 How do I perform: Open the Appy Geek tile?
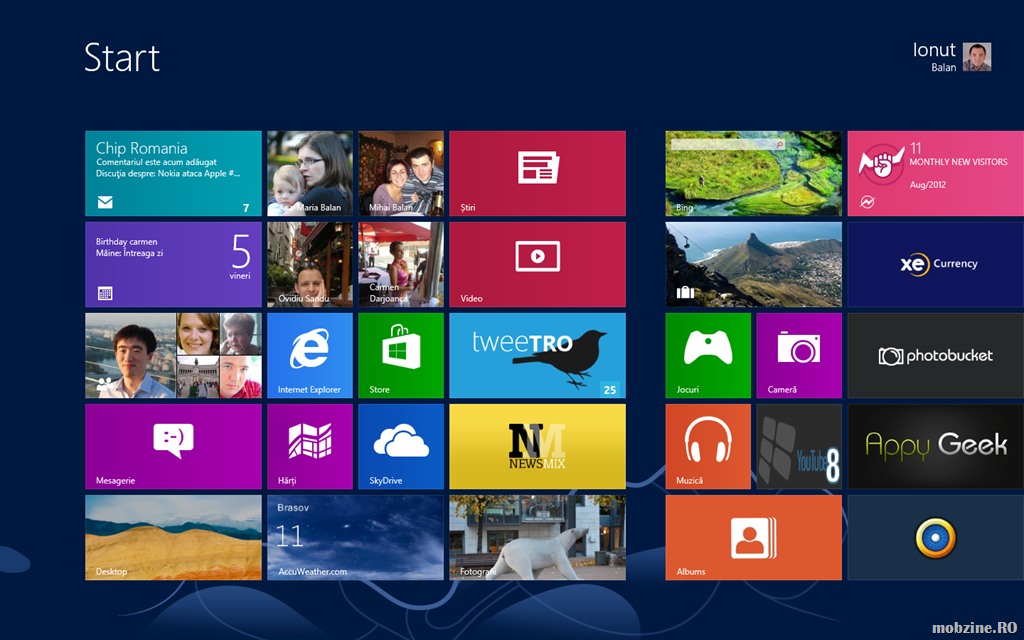tap(936, 446)
